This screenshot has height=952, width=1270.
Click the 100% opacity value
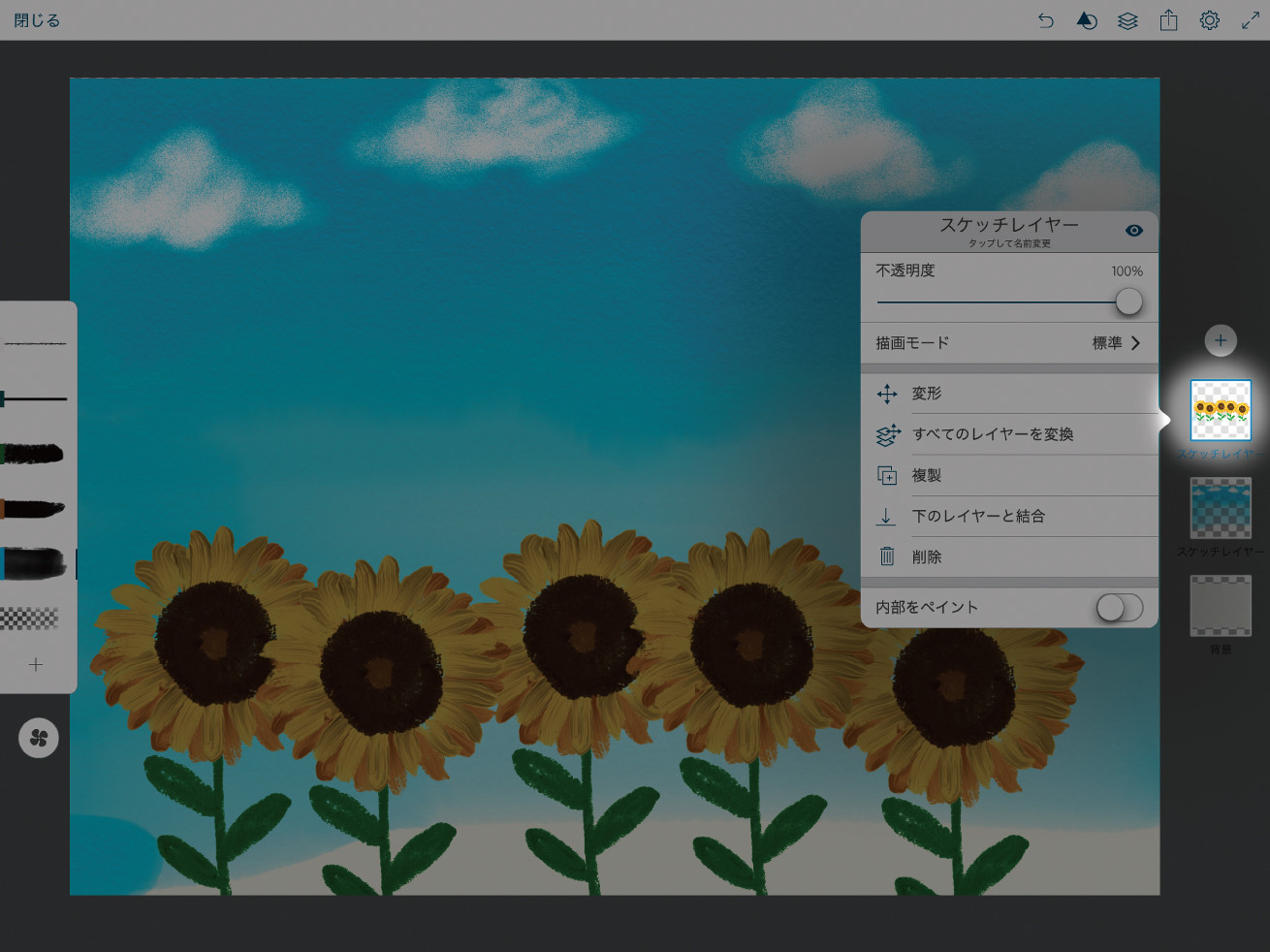[1127, 271]
